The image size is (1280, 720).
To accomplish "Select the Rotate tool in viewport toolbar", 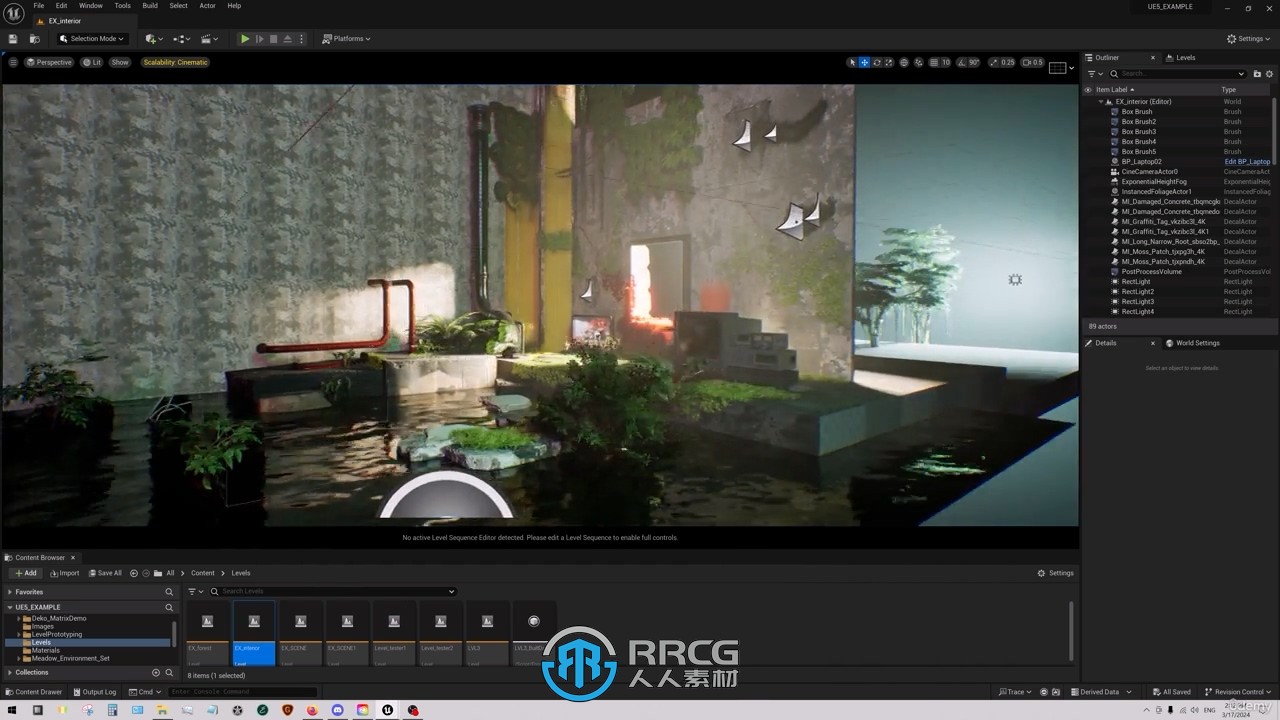I will click(877, 62).
